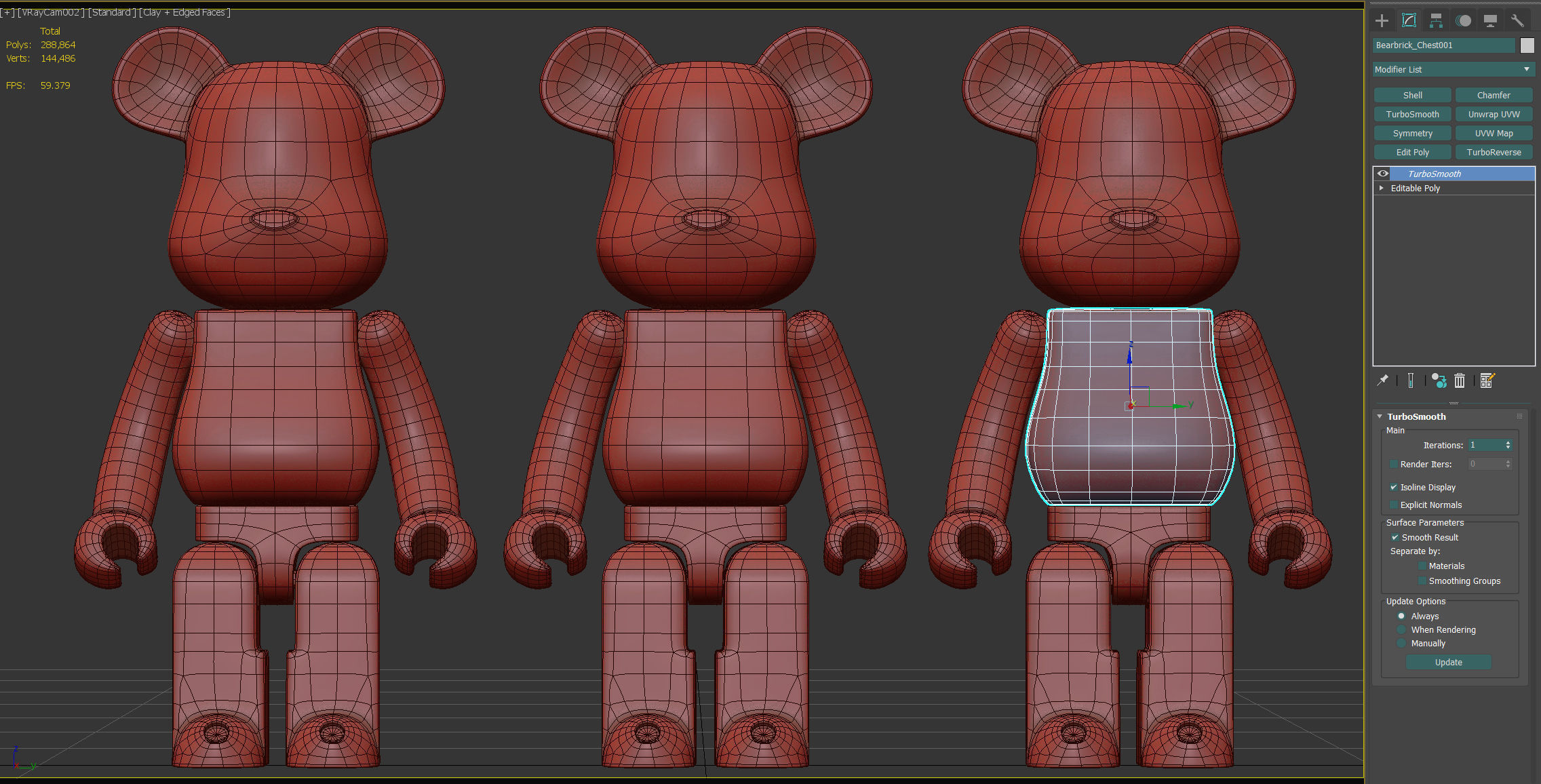Collapse the TurboSmooth rollout

[x=1380, y=416]
